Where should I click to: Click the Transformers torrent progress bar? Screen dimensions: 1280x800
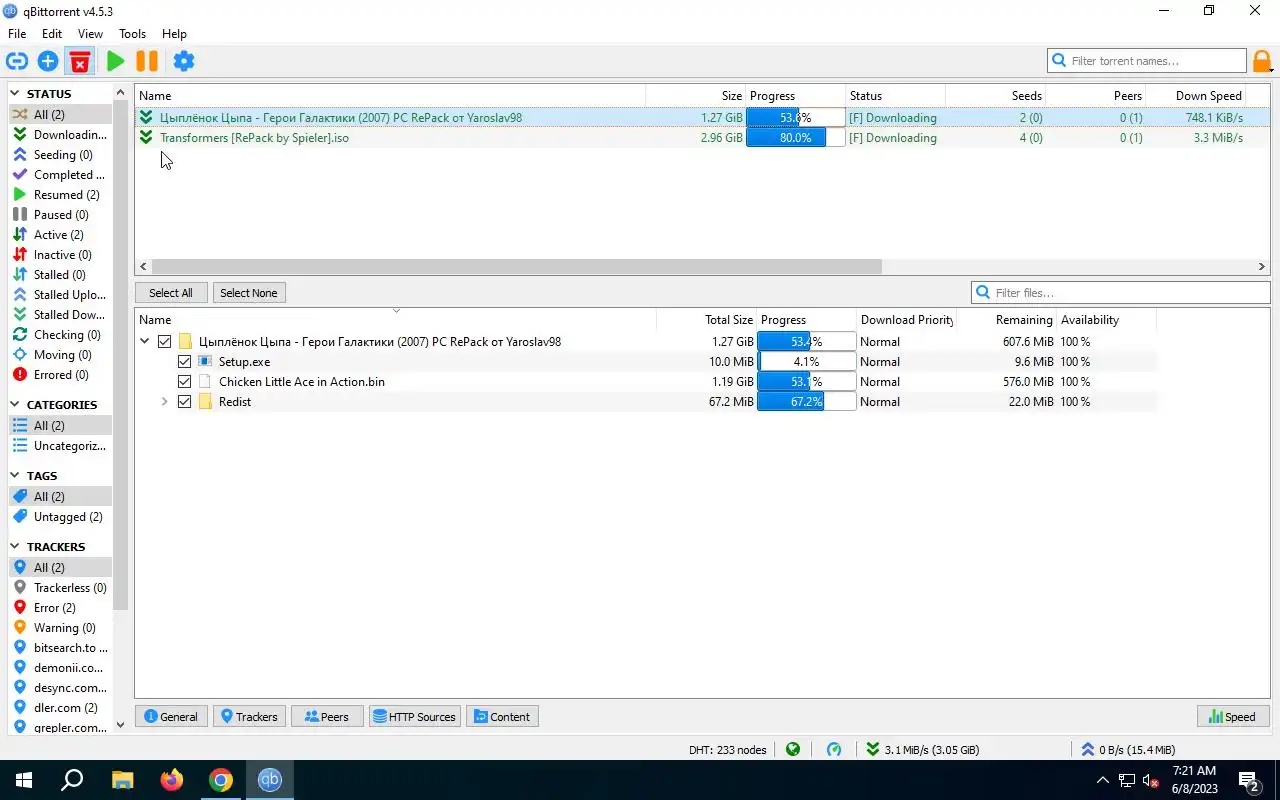pos(796,138)
